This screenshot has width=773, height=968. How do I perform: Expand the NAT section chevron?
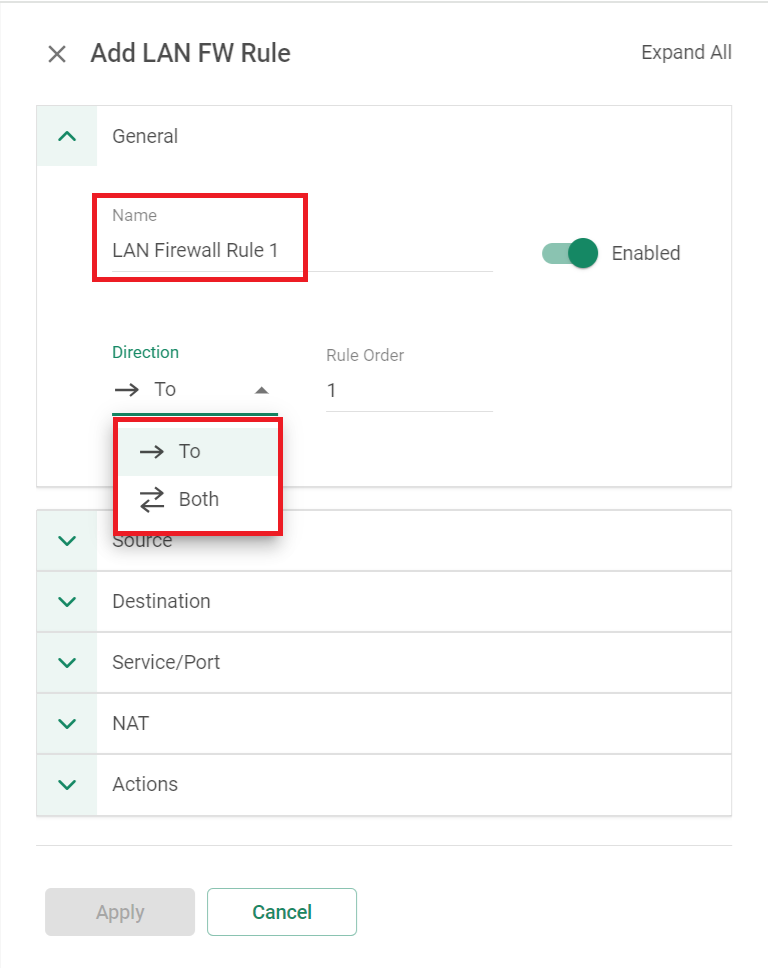pos(67,724)
